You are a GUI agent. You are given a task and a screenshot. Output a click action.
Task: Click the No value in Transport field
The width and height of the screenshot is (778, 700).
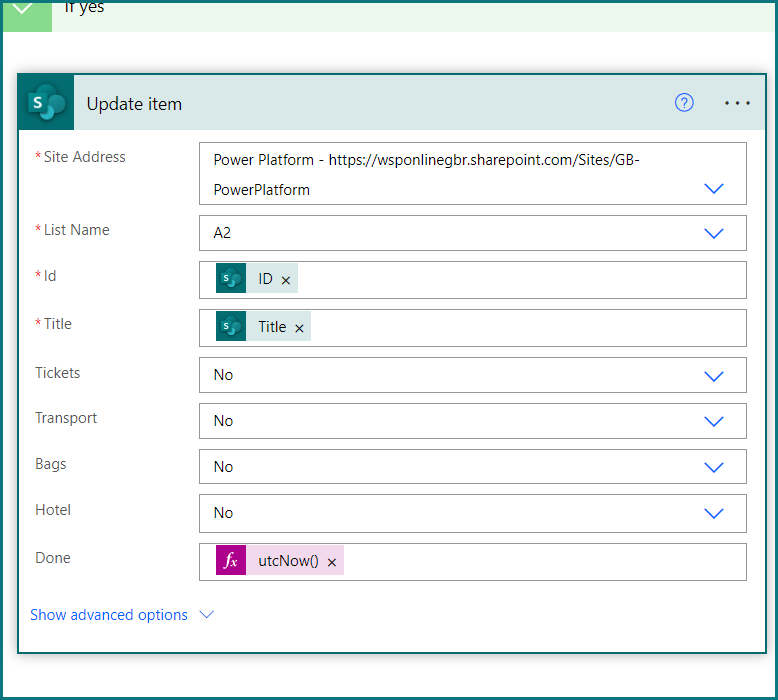point(223,421)
